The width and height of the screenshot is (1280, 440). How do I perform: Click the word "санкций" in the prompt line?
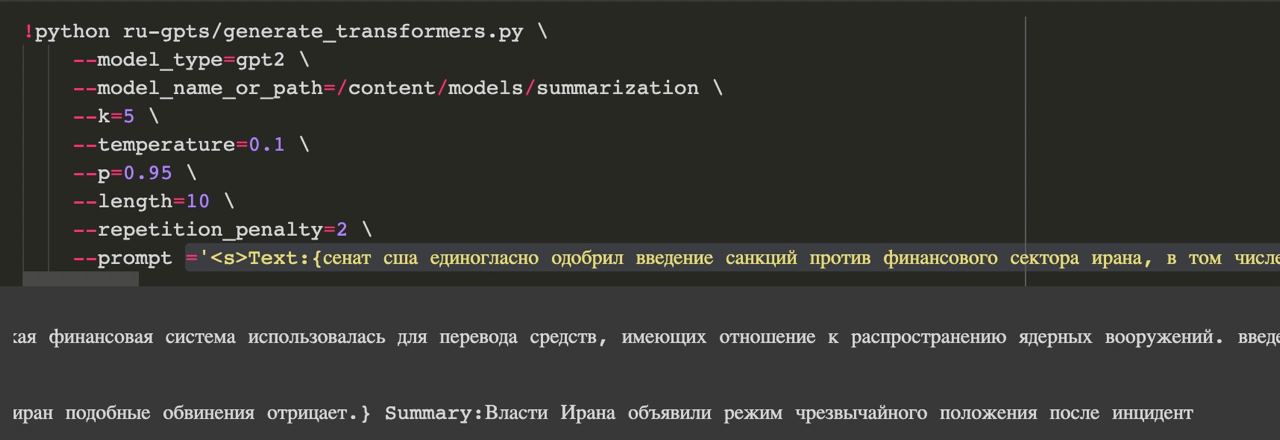click(x=761, y=258)
